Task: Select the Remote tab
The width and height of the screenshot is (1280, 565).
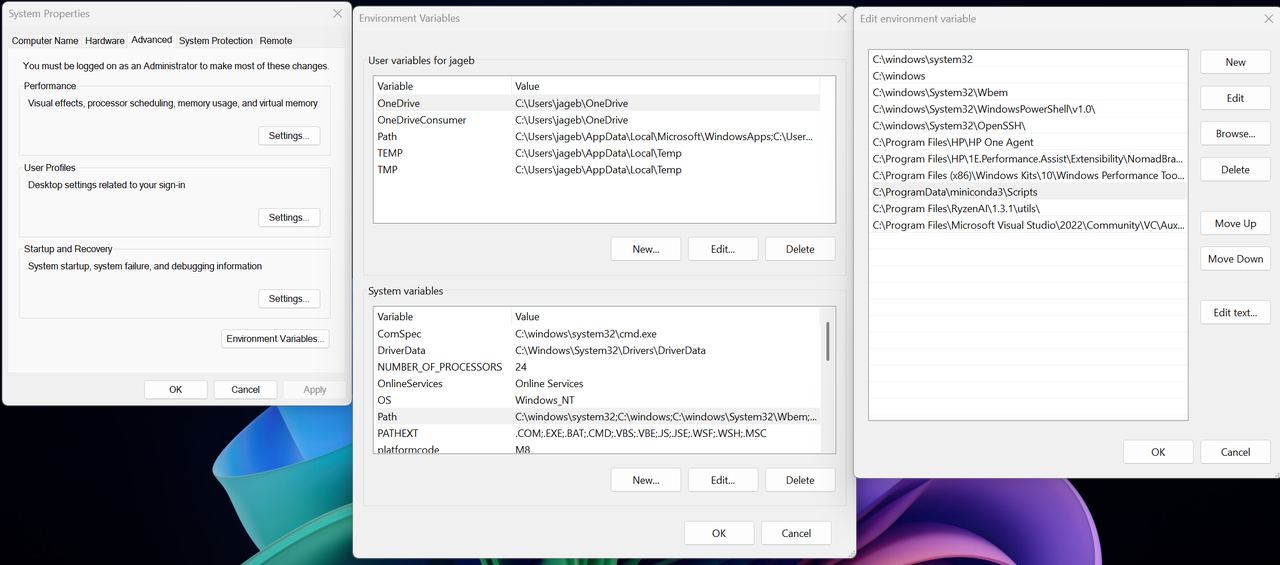Action: click(x=276, y=41)
